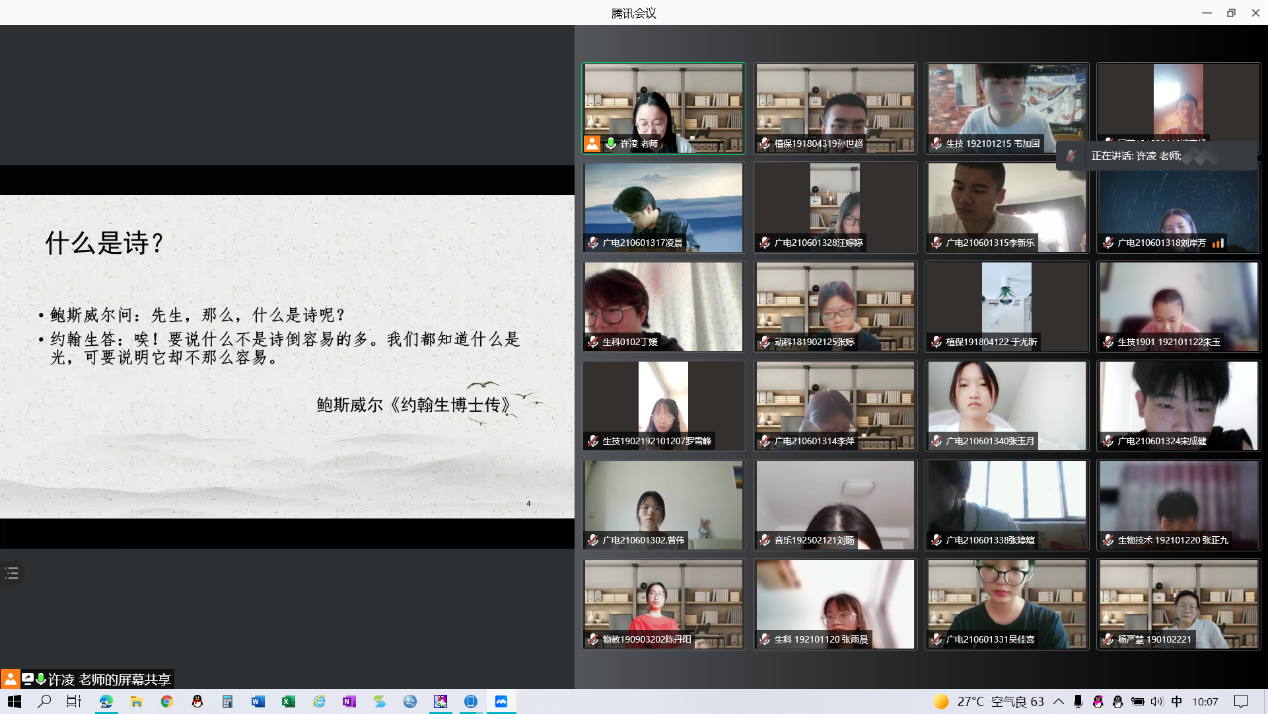Click the signal strength icon on 刘岸芳's tile

click(1218, 243)
